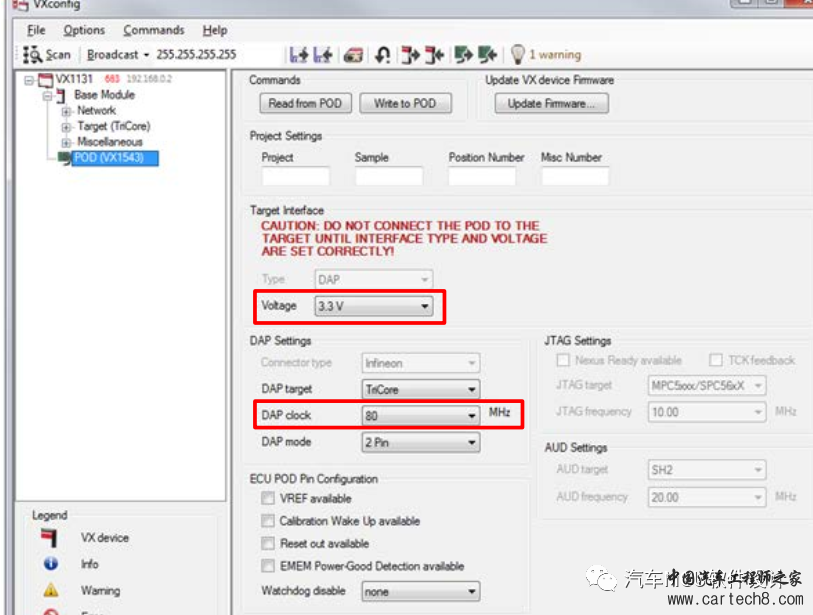The height and width of the screenshot is (615, 813).
Task: Enable VREF available checkbox
Action: [x=268, y=498]
